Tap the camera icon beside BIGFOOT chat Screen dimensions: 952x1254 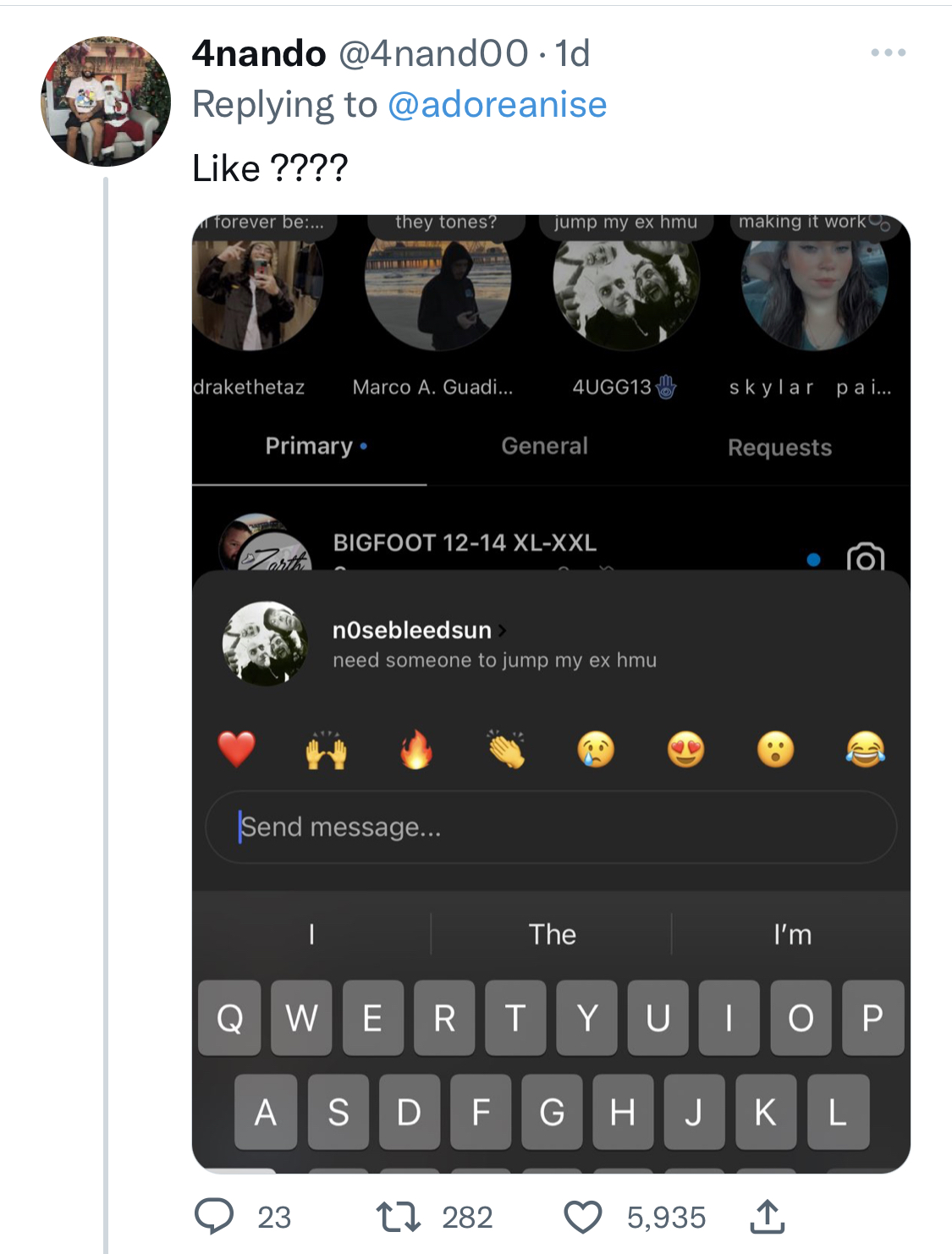[x=865, y=558]
